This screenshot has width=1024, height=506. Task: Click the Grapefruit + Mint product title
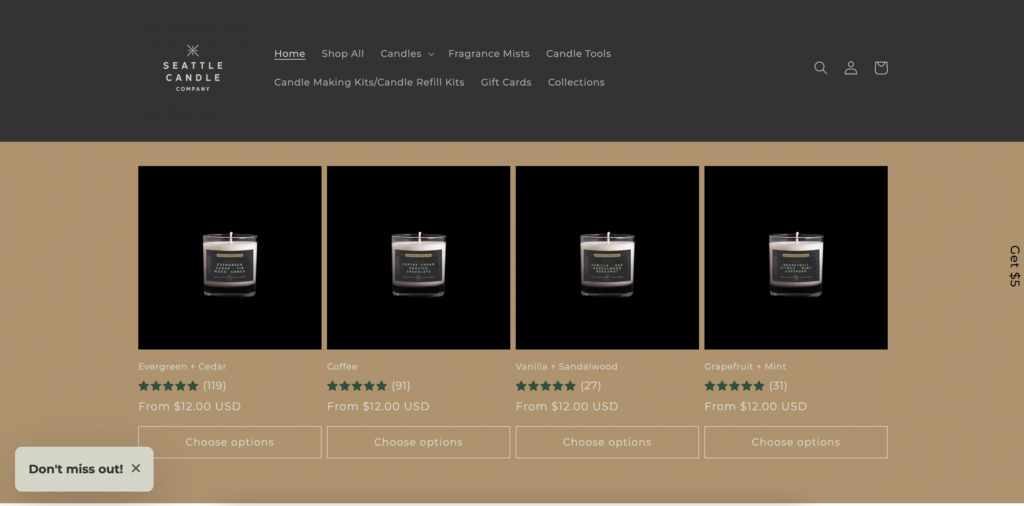[745, 367]
